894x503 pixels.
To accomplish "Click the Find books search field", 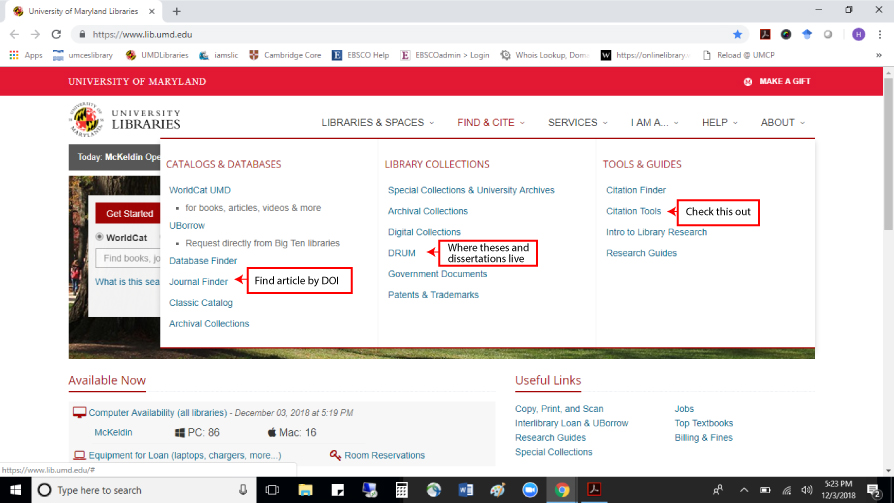I will (x=128, y=258).
